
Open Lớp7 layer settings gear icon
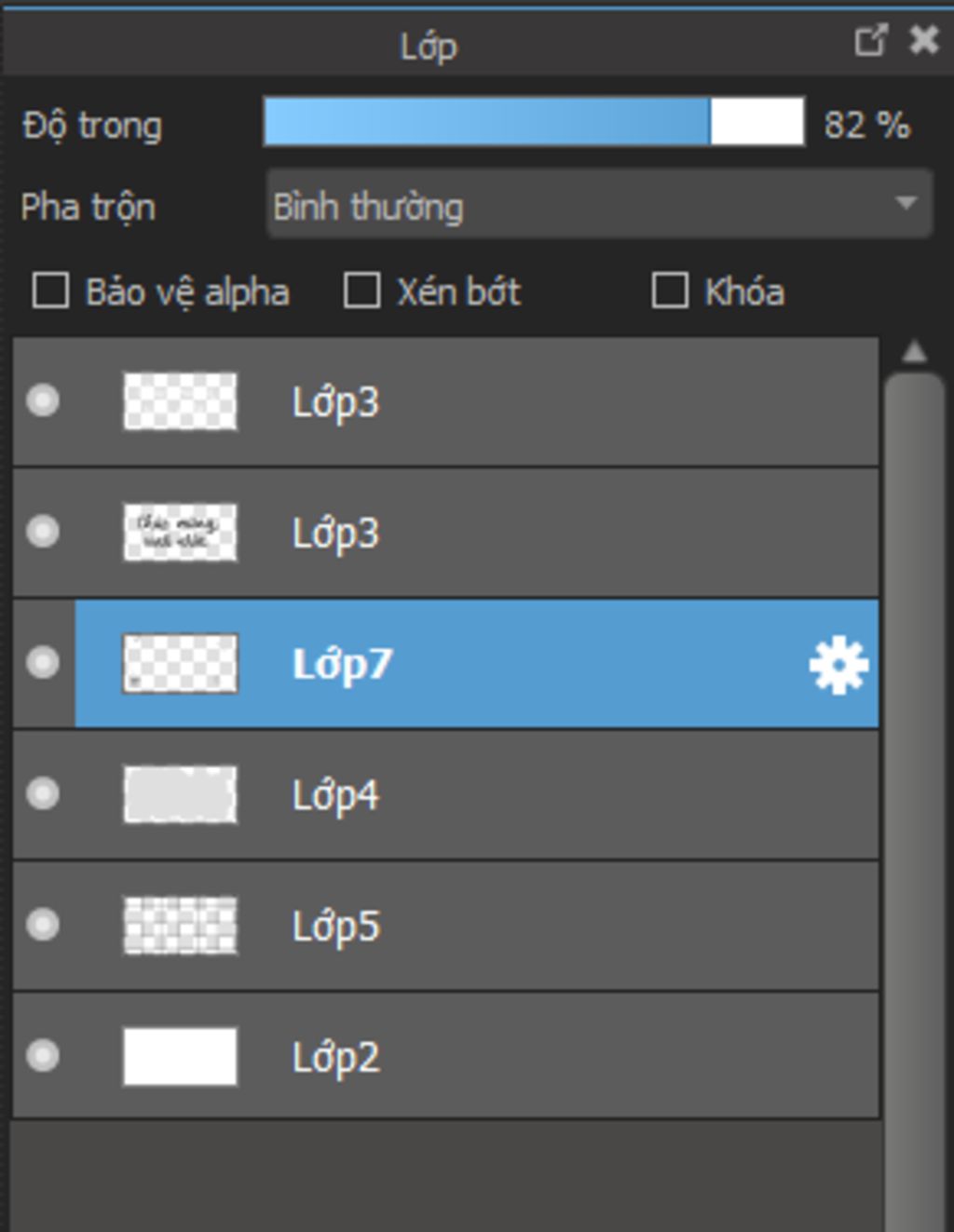click(838, 665)
